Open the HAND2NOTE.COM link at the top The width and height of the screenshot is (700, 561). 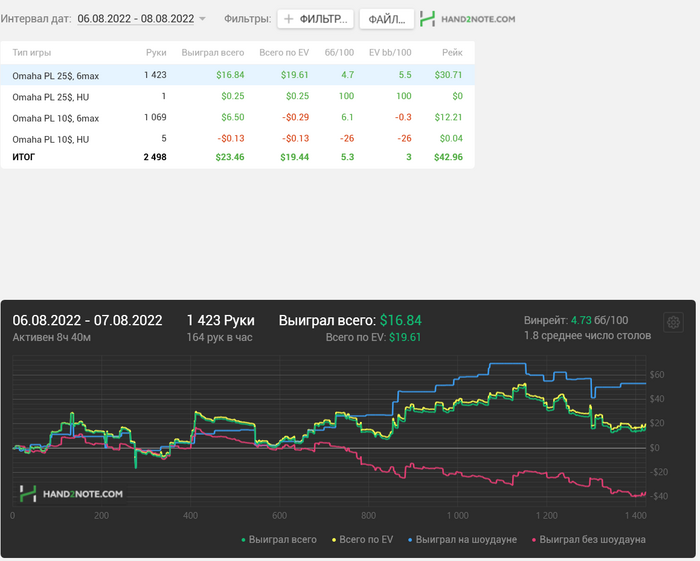click(x=478, y=19)
